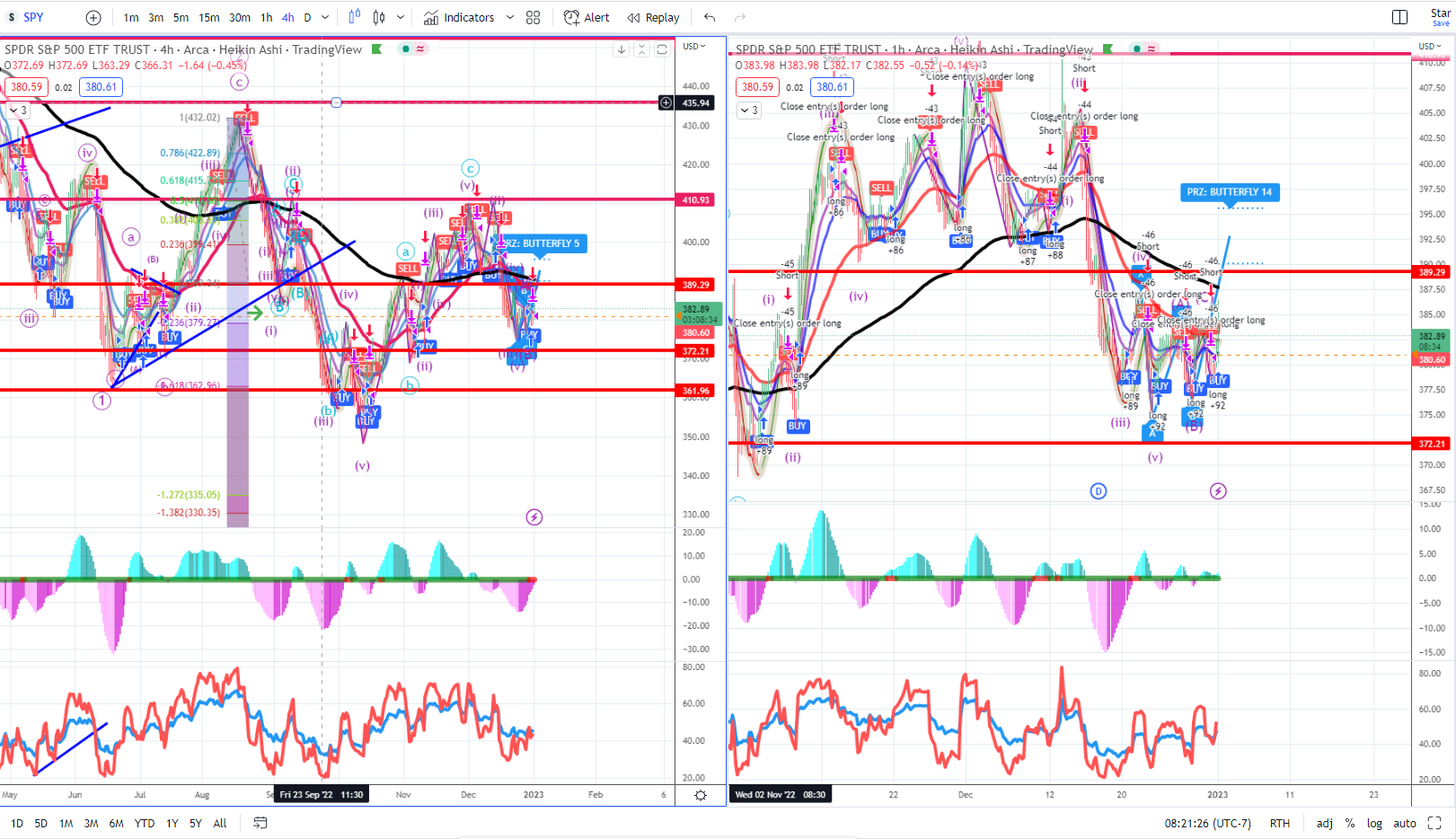Select the D daily timeframe
The height and width of the screenshot is (839, 1456).
pyautogui.click(x=307, y=17)
